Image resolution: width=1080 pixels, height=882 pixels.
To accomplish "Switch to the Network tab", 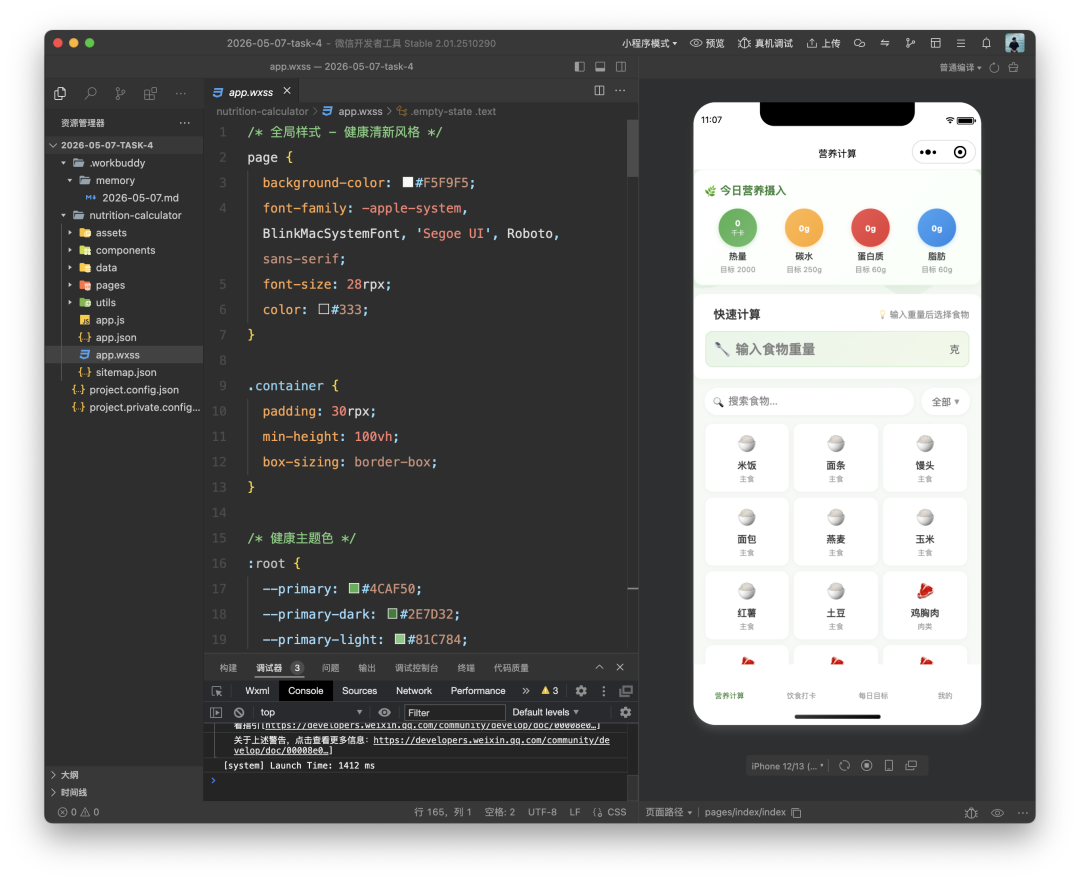I will coord(414,691).
